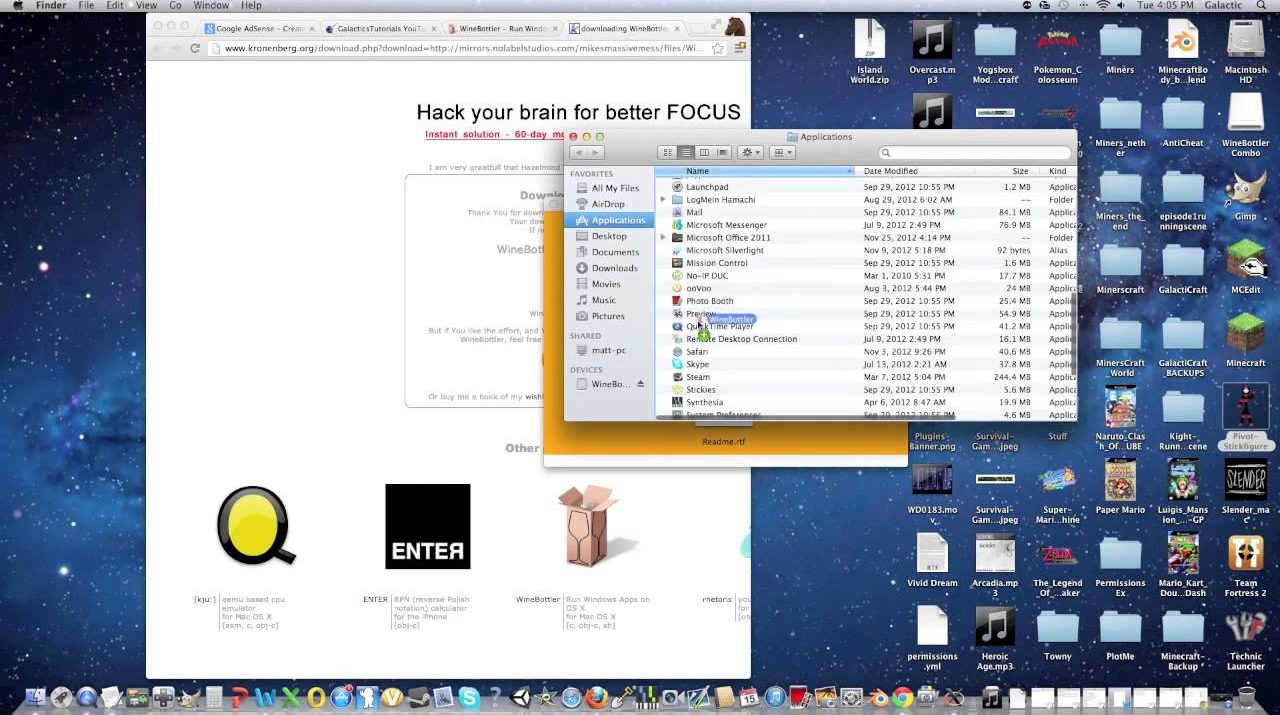
Task: Expand the LogMeIn Hamachi folder
Action: [663, 200]
